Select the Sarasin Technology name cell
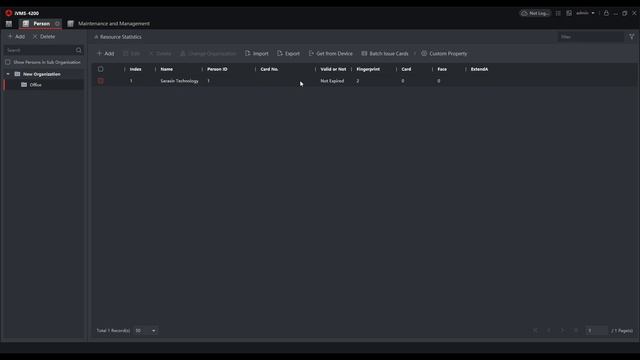Image resolution: width=640 pixels, height=360 pixels. (x=180, y=81)
